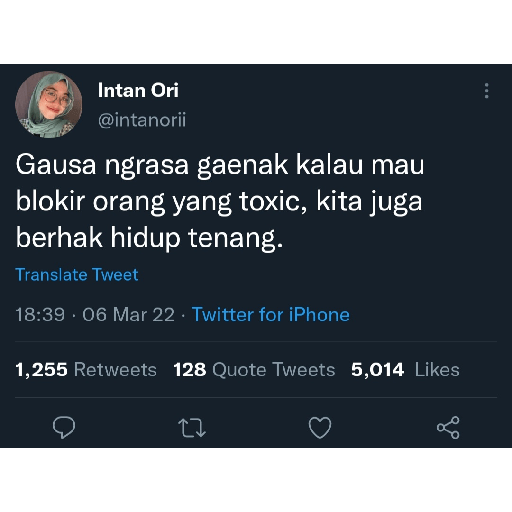Like the tweet with the heart icon
Viewport: 512px width, 512px height.
click(320, 427)
